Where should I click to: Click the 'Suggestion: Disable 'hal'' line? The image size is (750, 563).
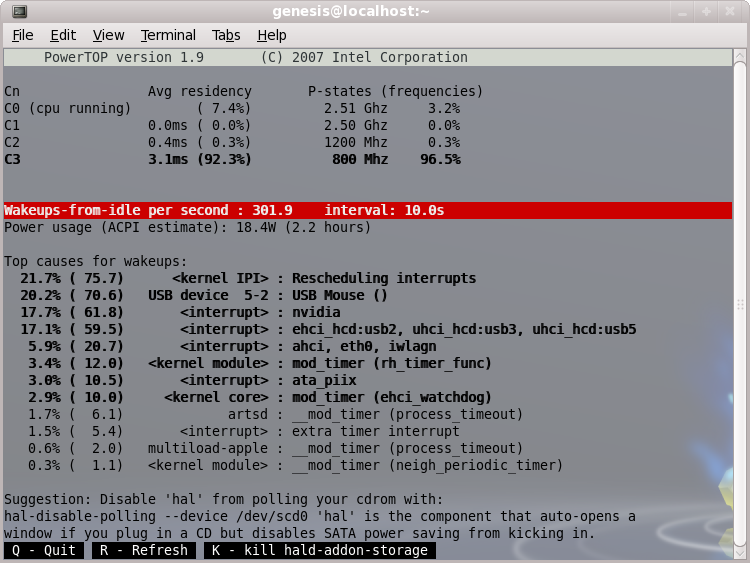224,499
